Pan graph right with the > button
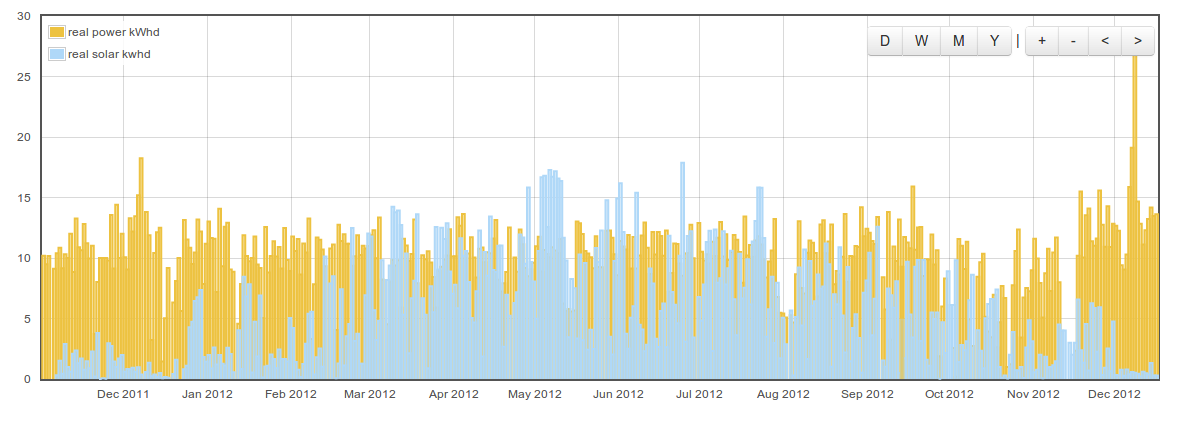This screenshot has height=422, width=1184. (x=1137, y=42)
